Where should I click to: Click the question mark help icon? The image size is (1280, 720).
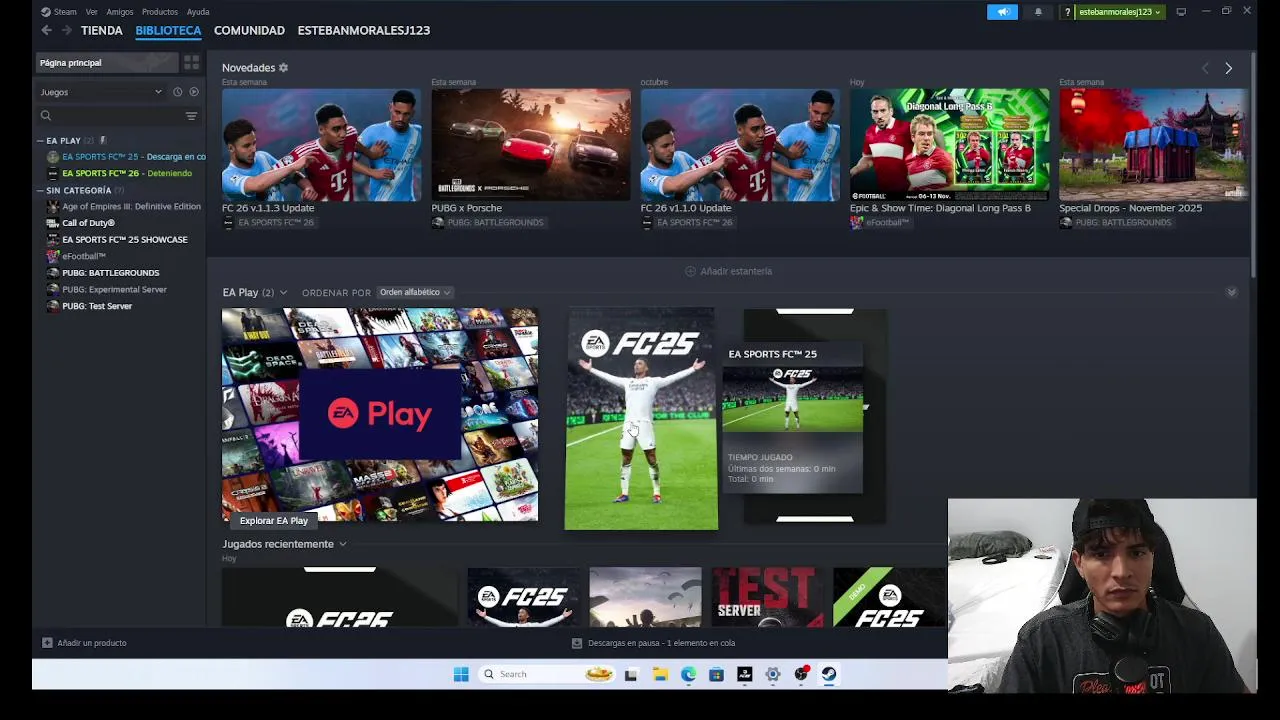click(1067, 12)
